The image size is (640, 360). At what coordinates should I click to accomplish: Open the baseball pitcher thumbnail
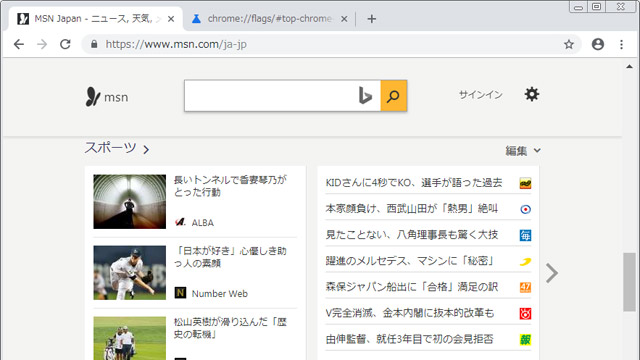(129, 273)
